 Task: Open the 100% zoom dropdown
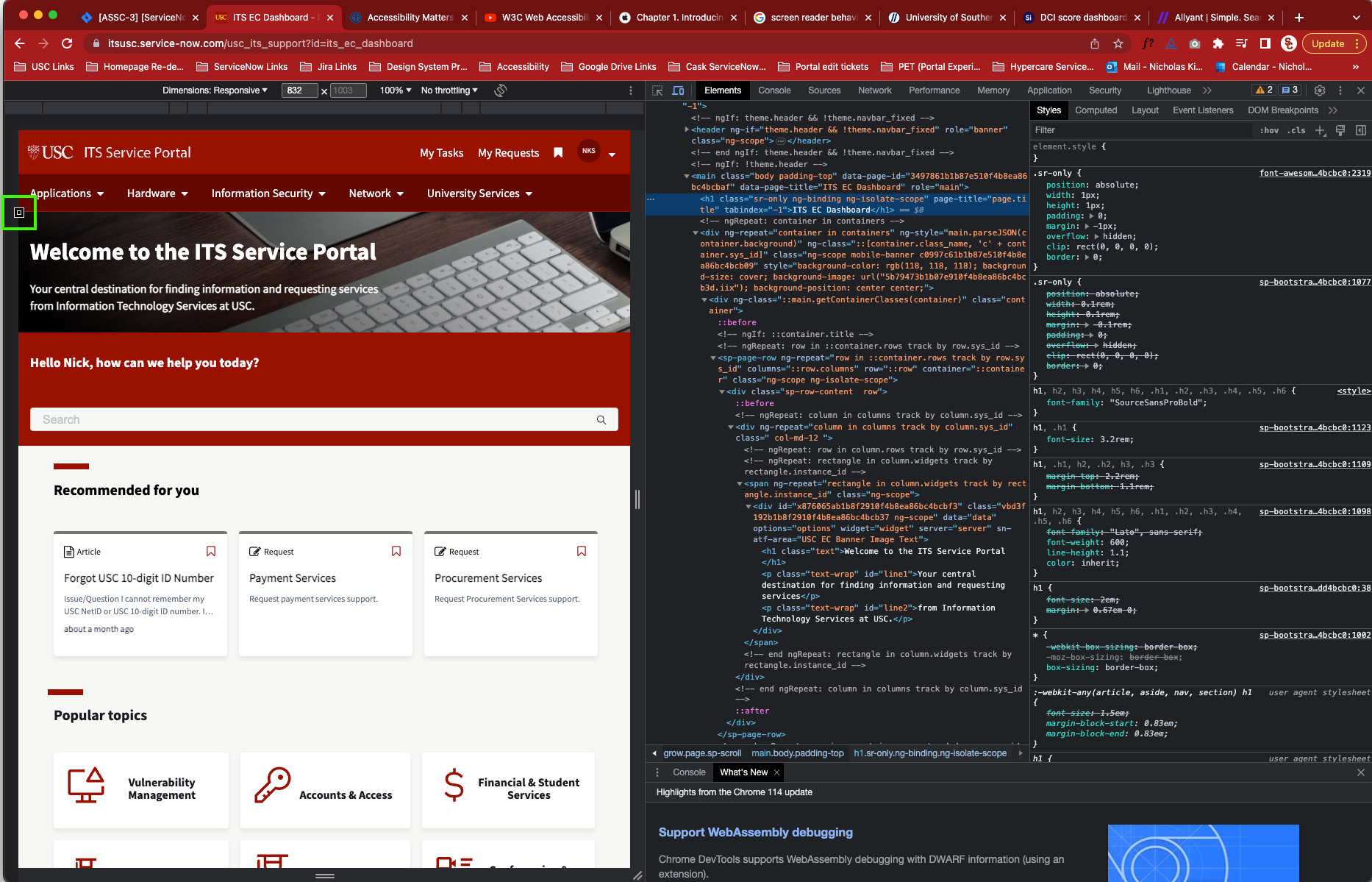(396, 90)
